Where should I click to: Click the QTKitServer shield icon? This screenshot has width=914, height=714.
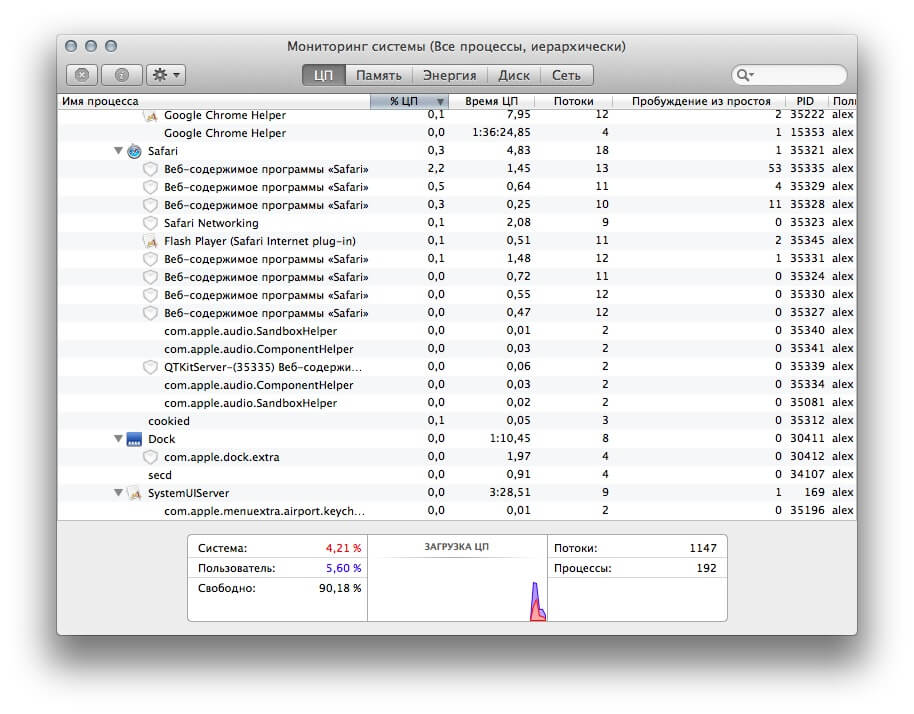[x=150, y=367]
